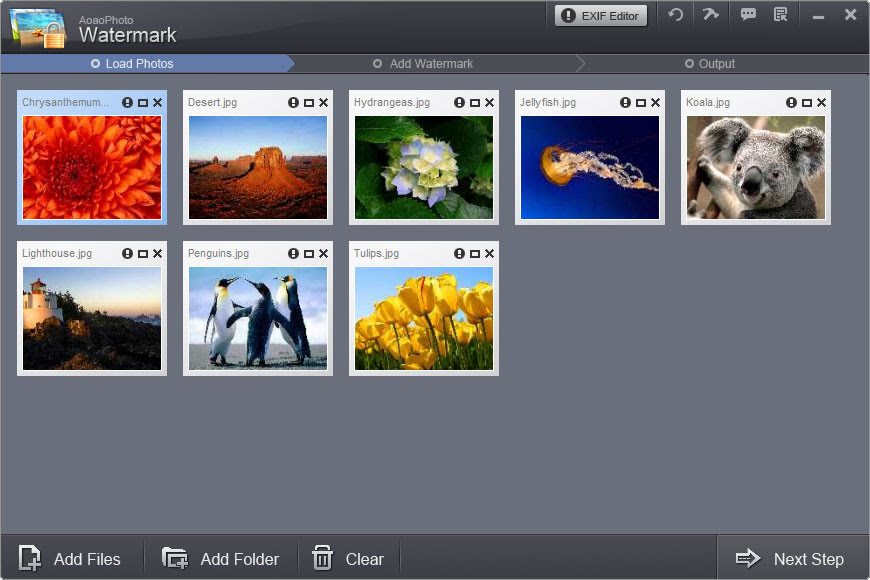Show EXIF info for Koala.jpg

click(791, 103)
